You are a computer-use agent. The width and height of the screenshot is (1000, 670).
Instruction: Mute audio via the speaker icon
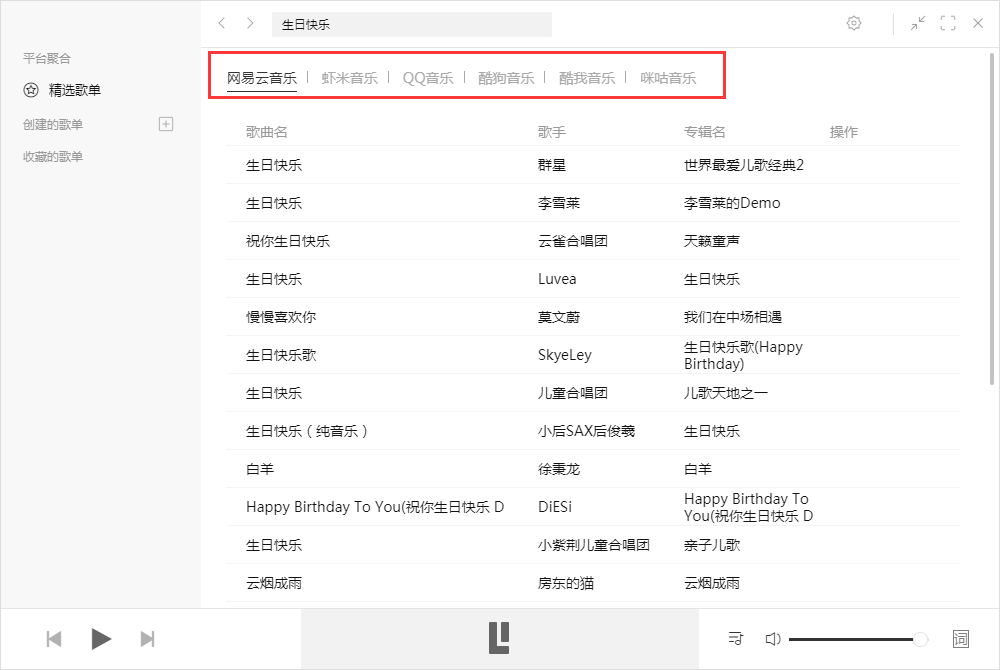(x=774, y=638)
